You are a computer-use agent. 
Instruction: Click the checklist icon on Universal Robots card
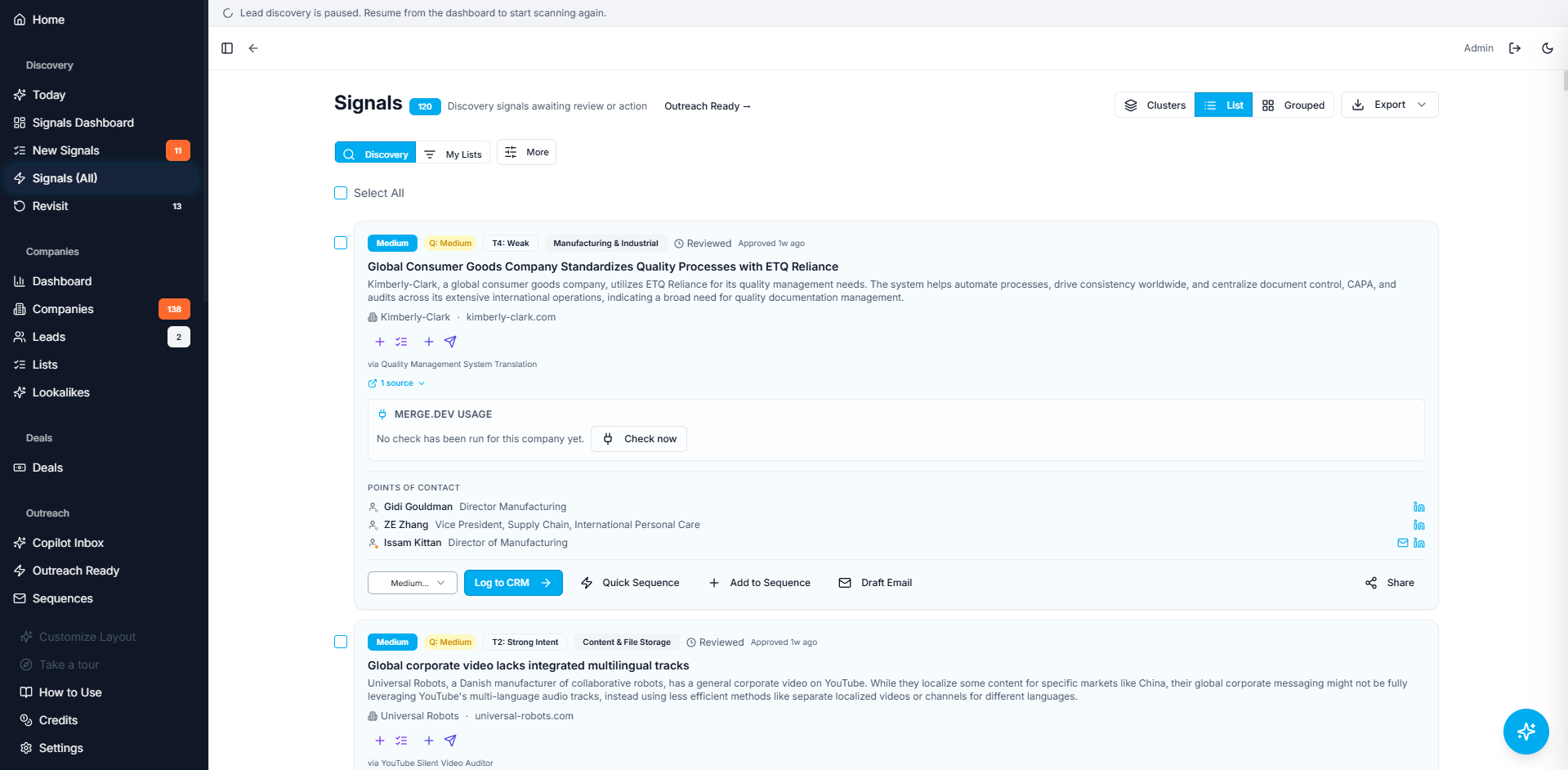401,741
